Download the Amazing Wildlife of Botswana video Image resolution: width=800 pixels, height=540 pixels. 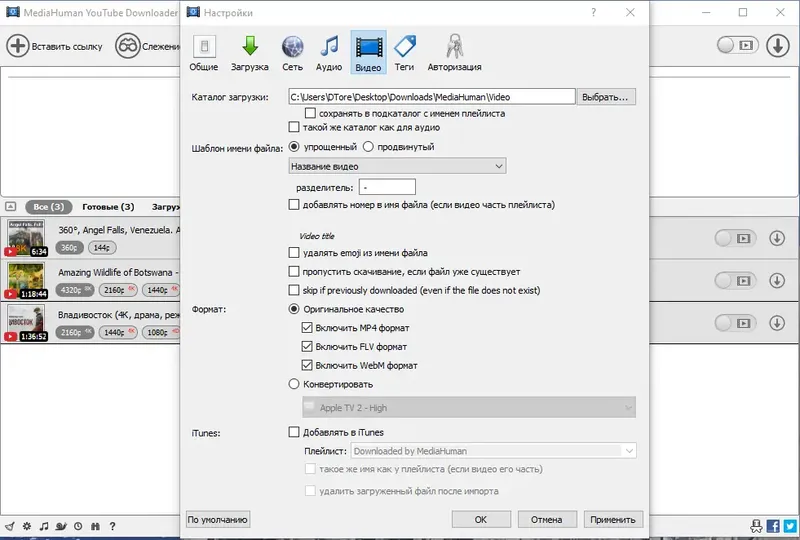(x=777, y=281)
